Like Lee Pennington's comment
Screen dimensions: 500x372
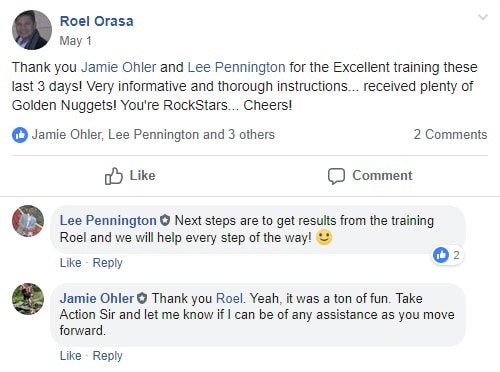(x=70, y=263)
